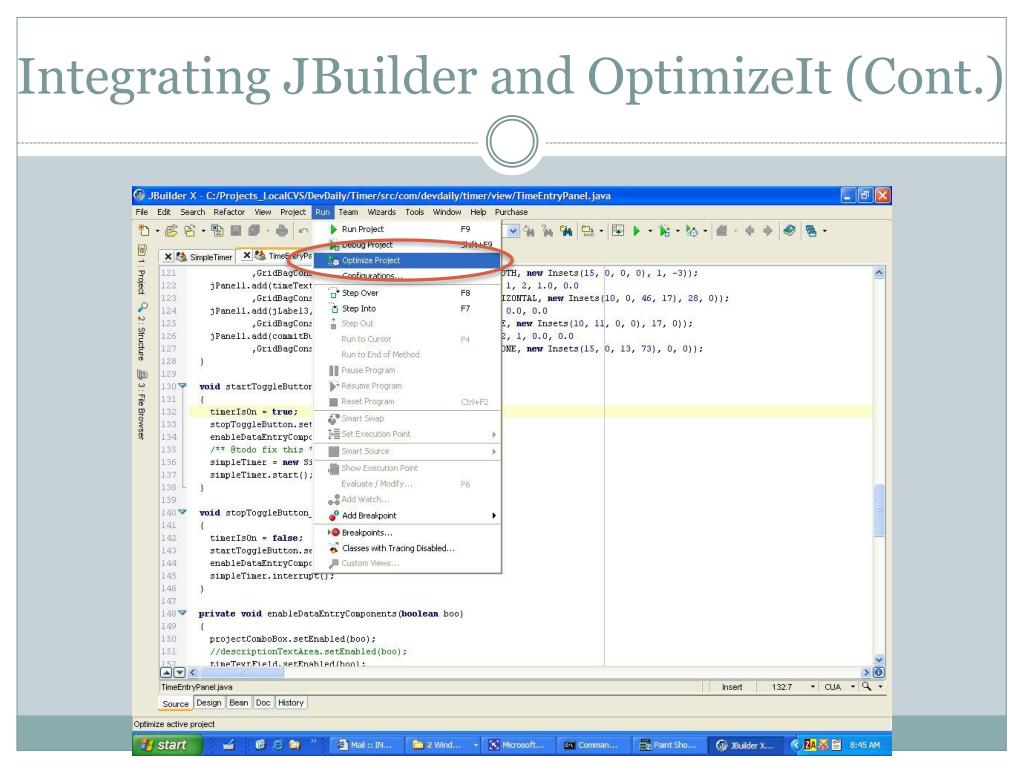Click the Back navigation arrow icon
Image resolution: width=1024 pixels, height=768 pixels.
tap(750, 231)
